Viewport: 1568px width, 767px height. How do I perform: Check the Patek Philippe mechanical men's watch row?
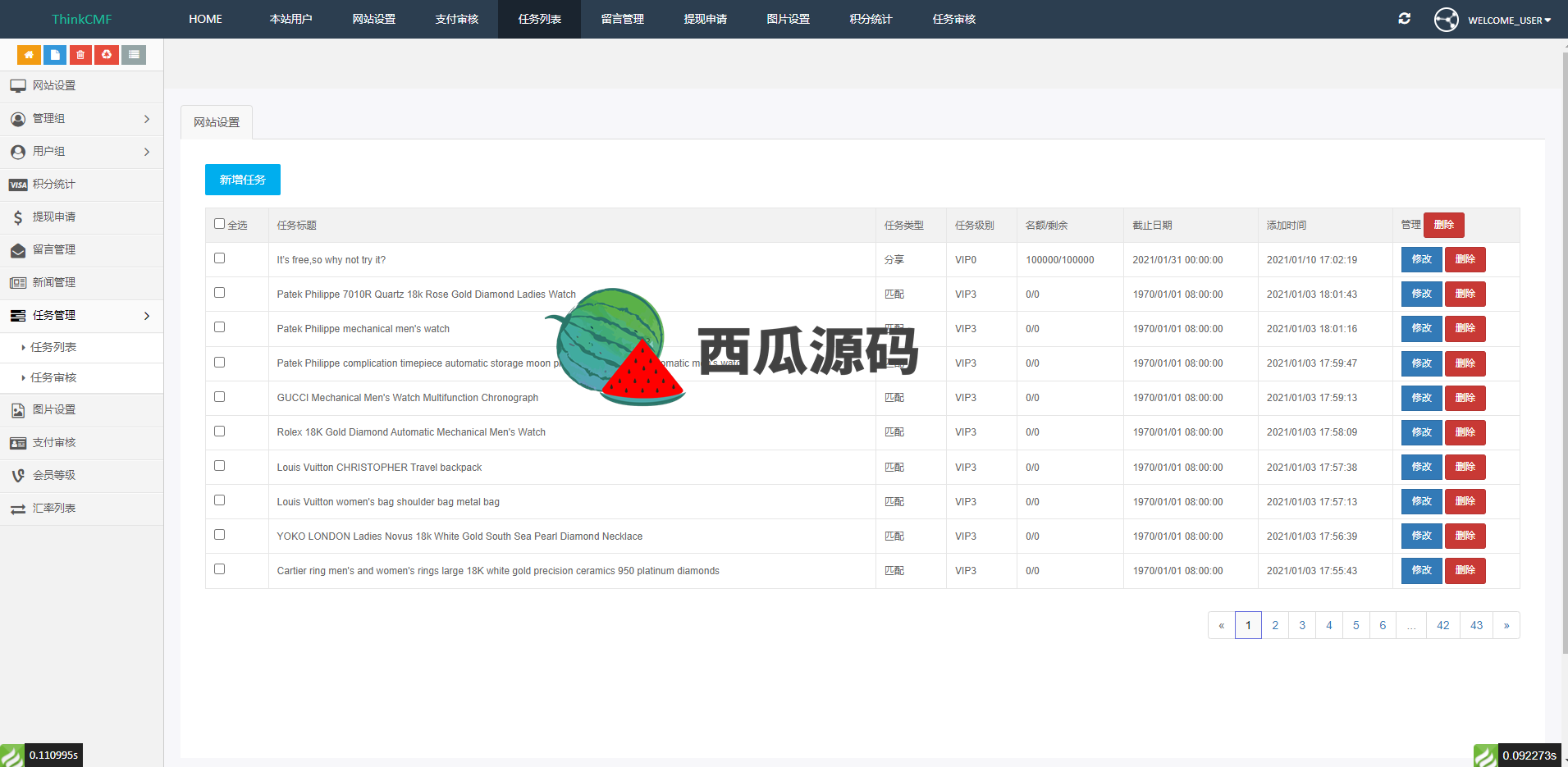(219, 326)
